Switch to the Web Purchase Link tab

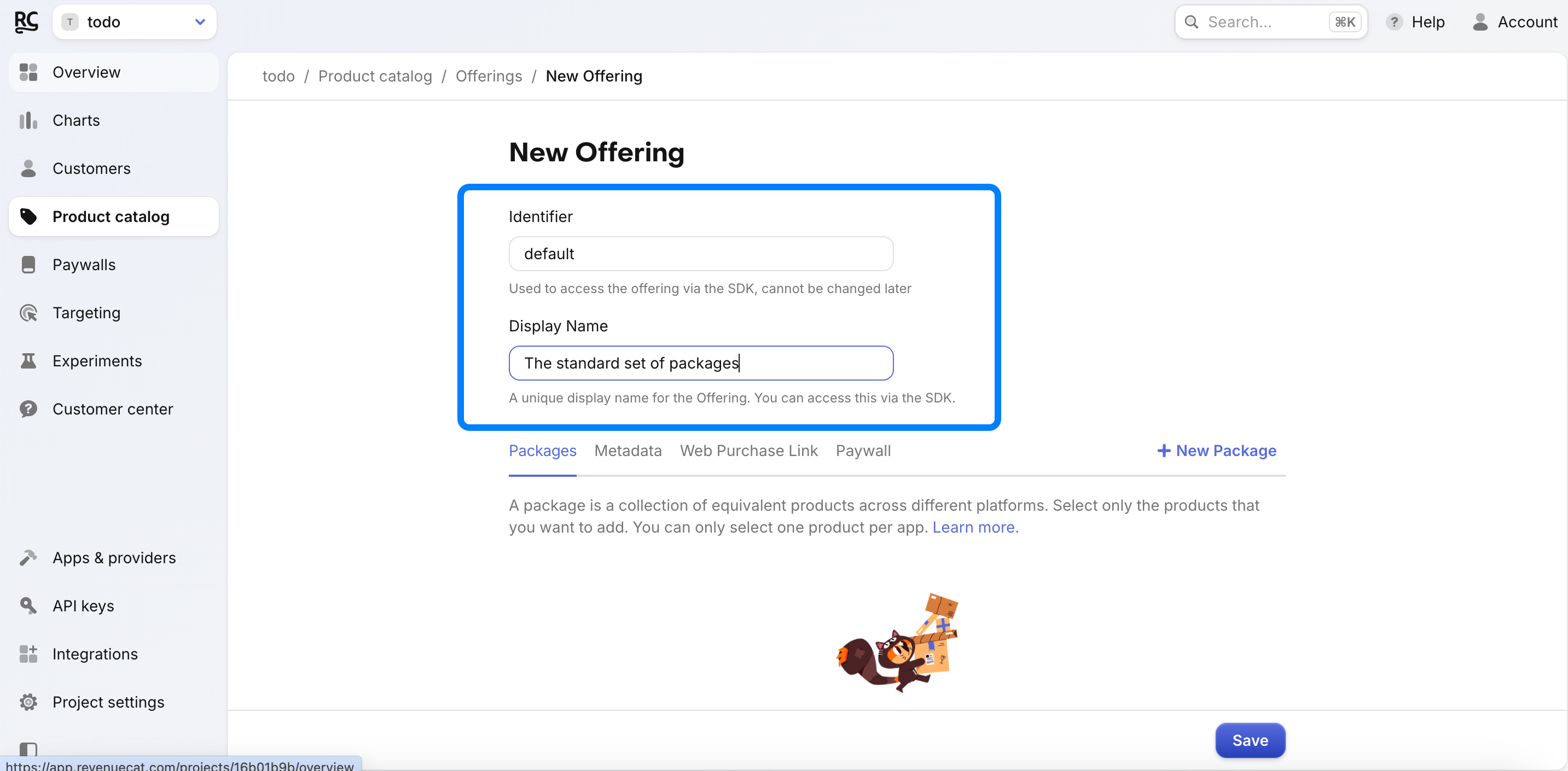coord(748,451)
